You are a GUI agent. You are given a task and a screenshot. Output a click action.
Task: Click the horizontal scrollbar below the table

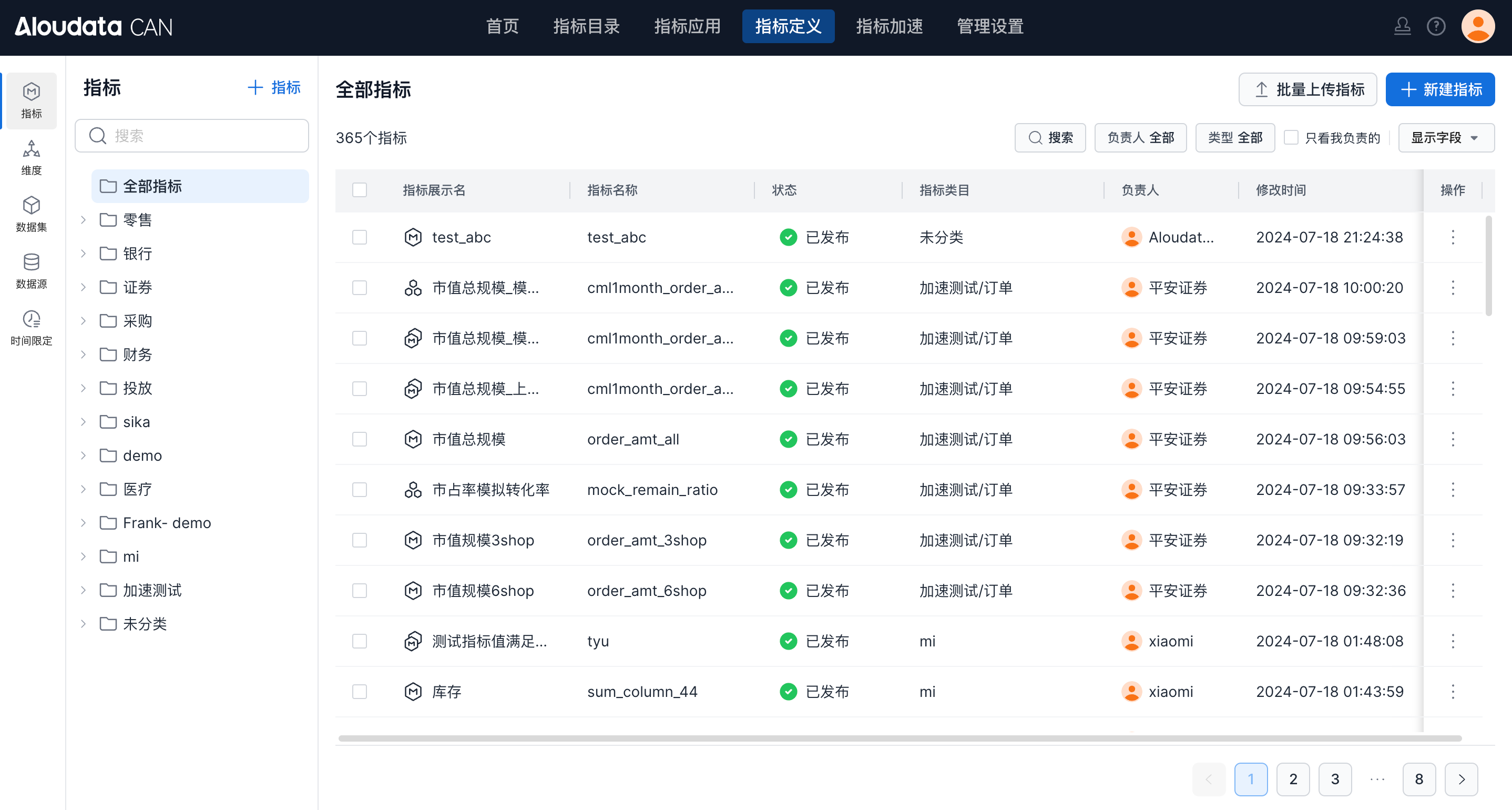coord(899,738)
